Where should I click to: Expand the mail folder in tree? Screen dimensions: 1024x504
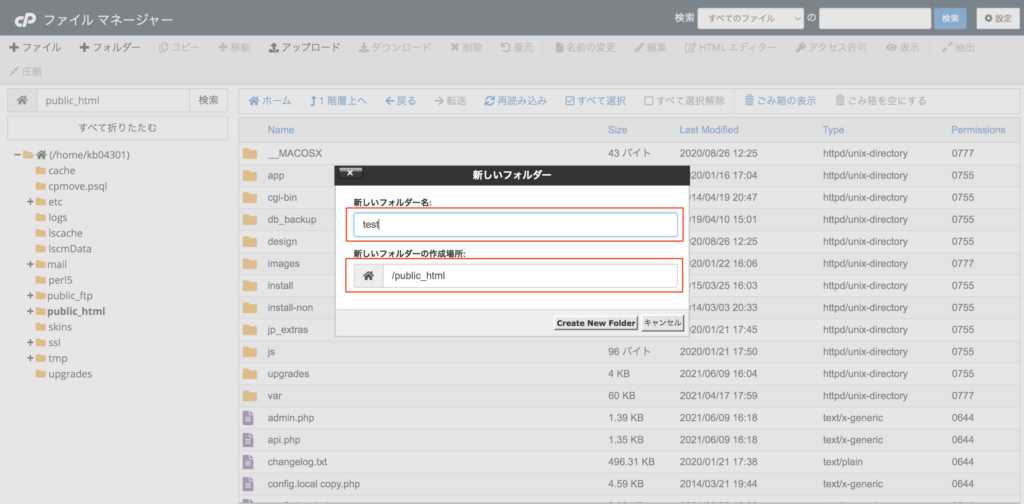pyautogui.click(x=30, y=264)
